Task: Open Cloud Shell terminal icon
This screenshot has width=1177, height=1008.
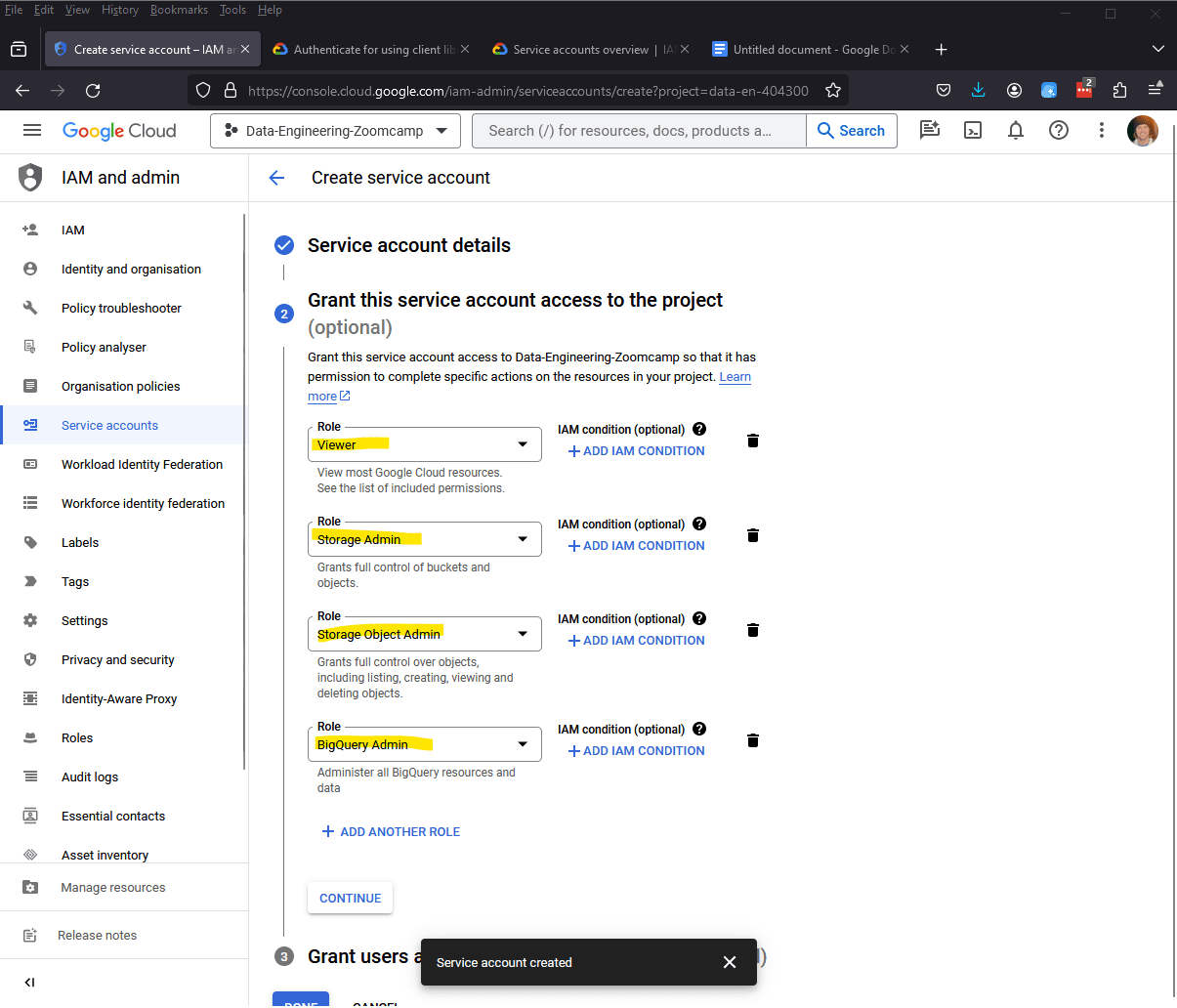Action: (x=973, y=130)
